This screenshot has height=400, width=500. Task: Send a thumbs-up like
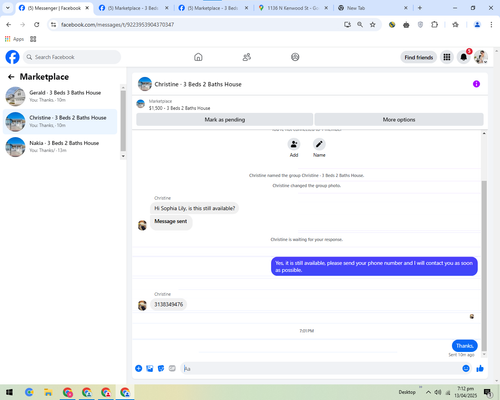(480, 368)
